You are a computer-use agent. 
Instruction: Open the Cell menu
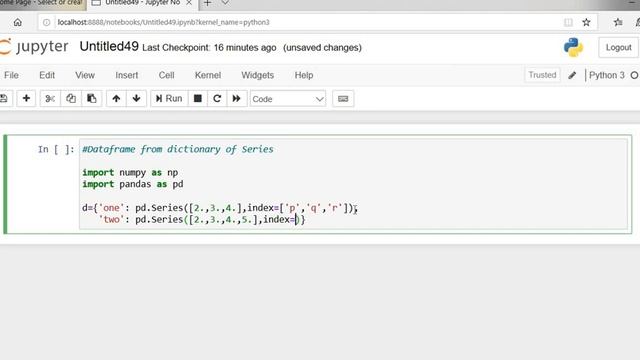(167, 75)
